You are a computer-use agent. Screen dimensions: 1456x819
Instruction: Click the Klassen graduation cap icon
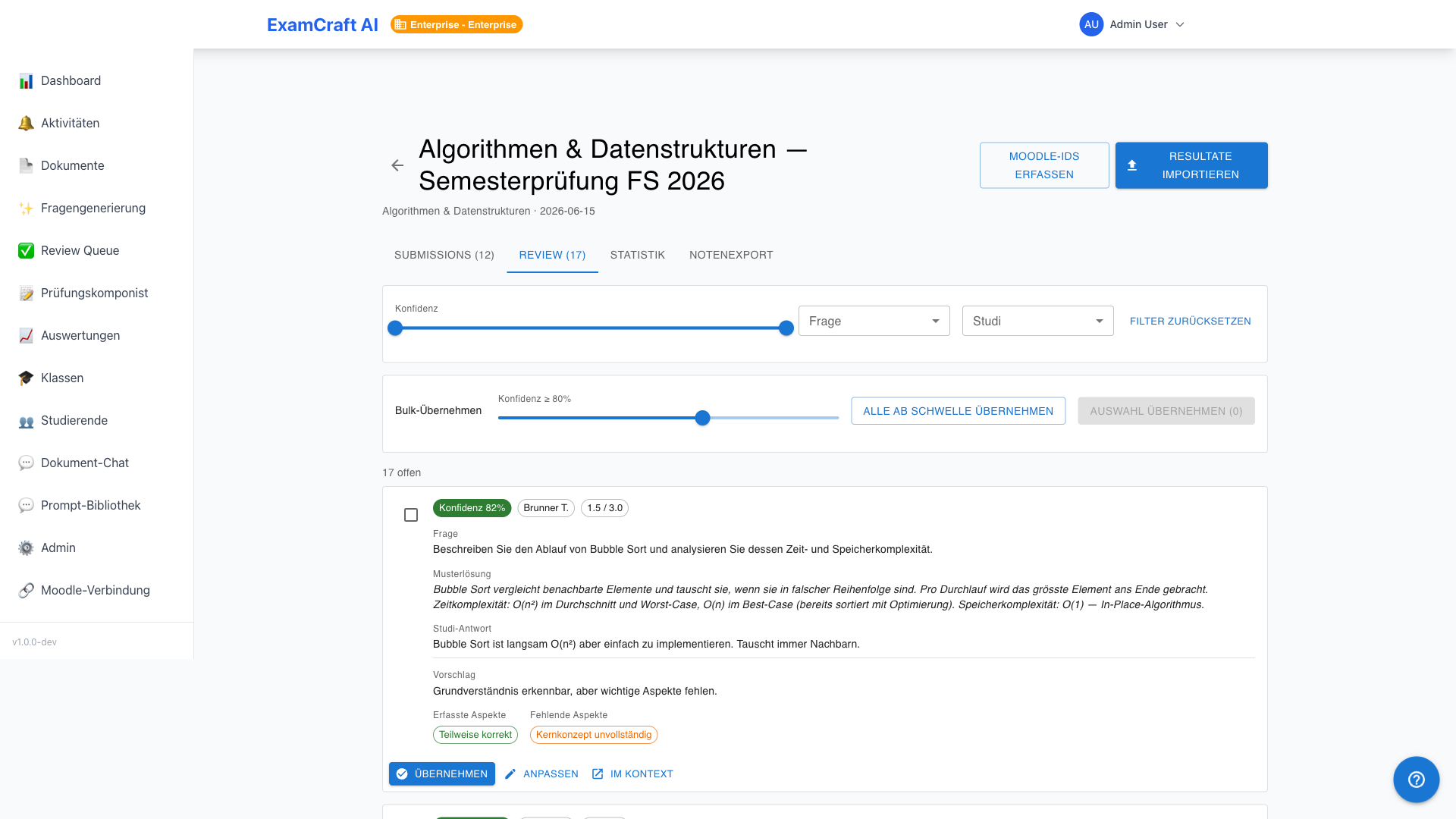[x=26, y=378]
